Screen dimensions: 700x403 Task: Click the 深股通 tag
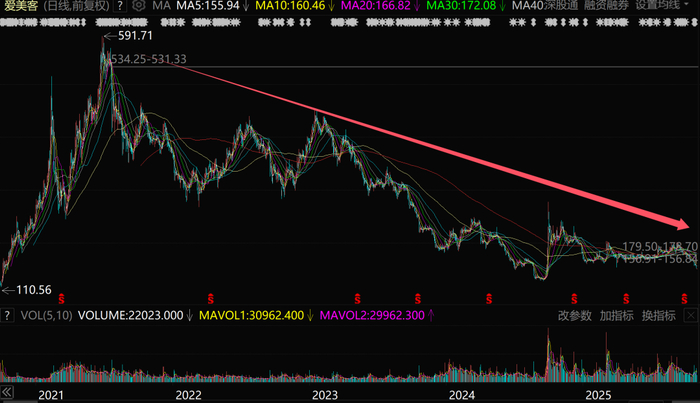561,5
